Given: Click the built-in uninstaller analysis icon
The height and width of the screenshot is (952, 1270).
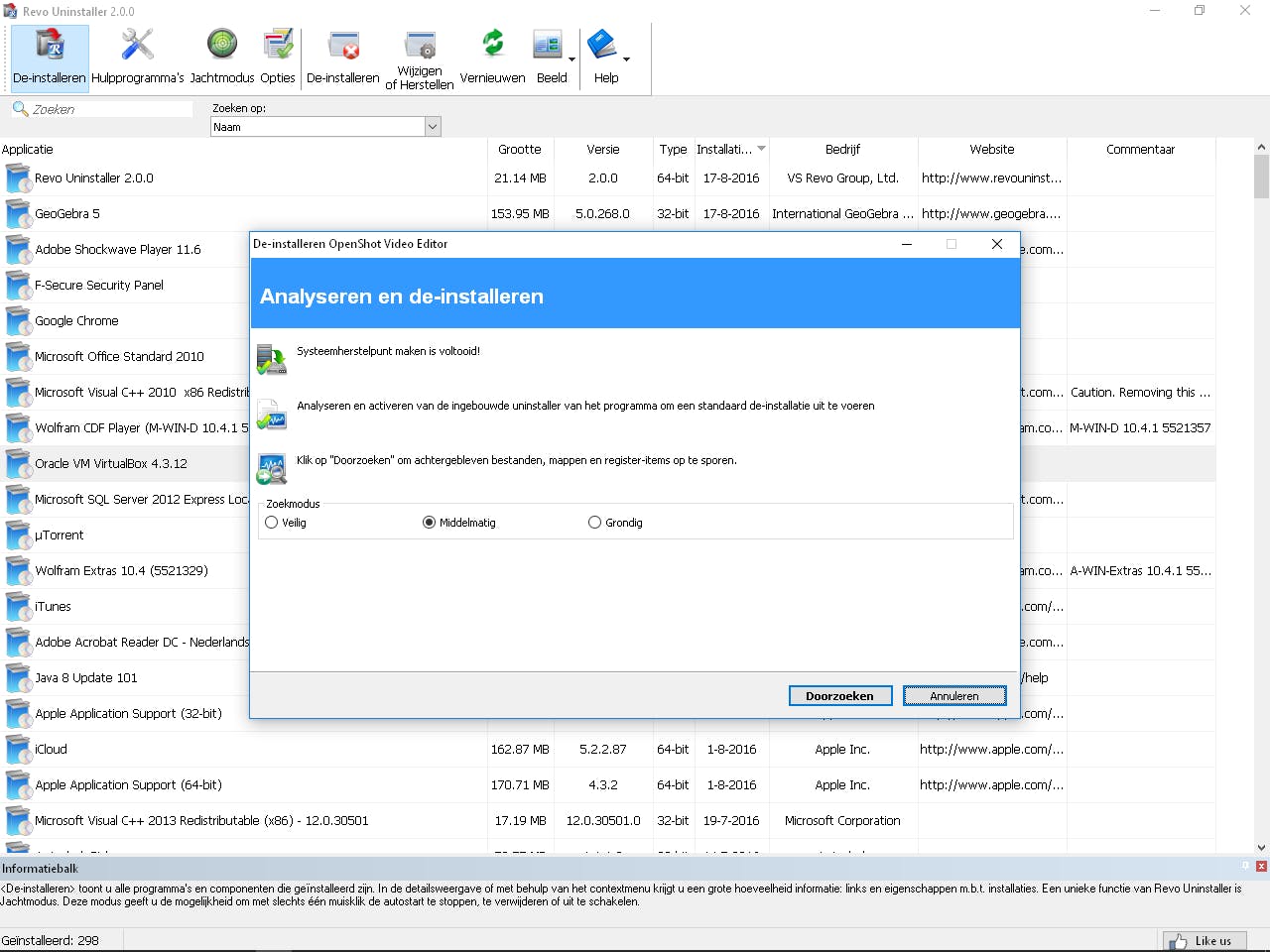Looking at the screenshot, I should click(x=271, y=414).
